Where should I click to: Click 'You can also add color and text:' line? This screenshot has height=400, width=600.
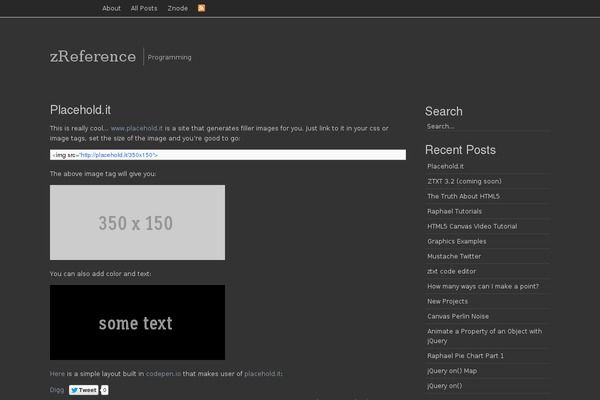point(100,274)
